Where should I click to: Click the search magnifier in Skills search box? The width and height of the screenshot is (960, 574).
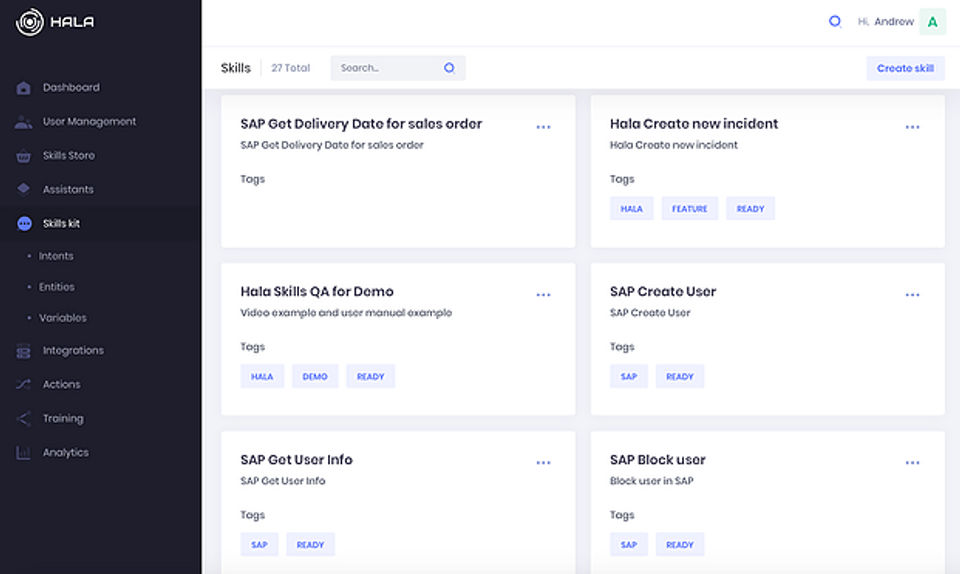click(x=449, y=68)
